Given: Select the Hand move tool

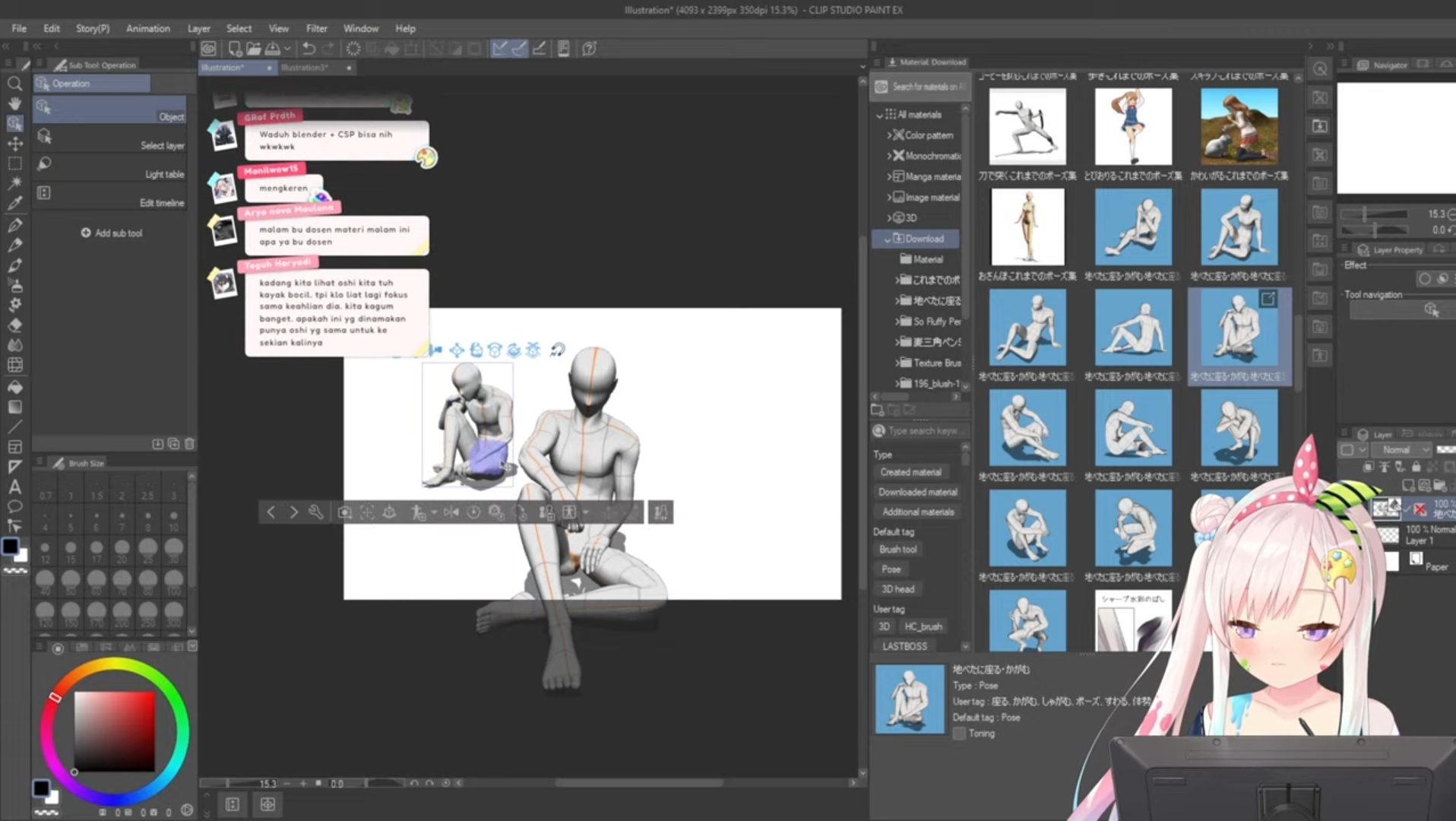Looking at the screenshot, I should click(14, 103).
